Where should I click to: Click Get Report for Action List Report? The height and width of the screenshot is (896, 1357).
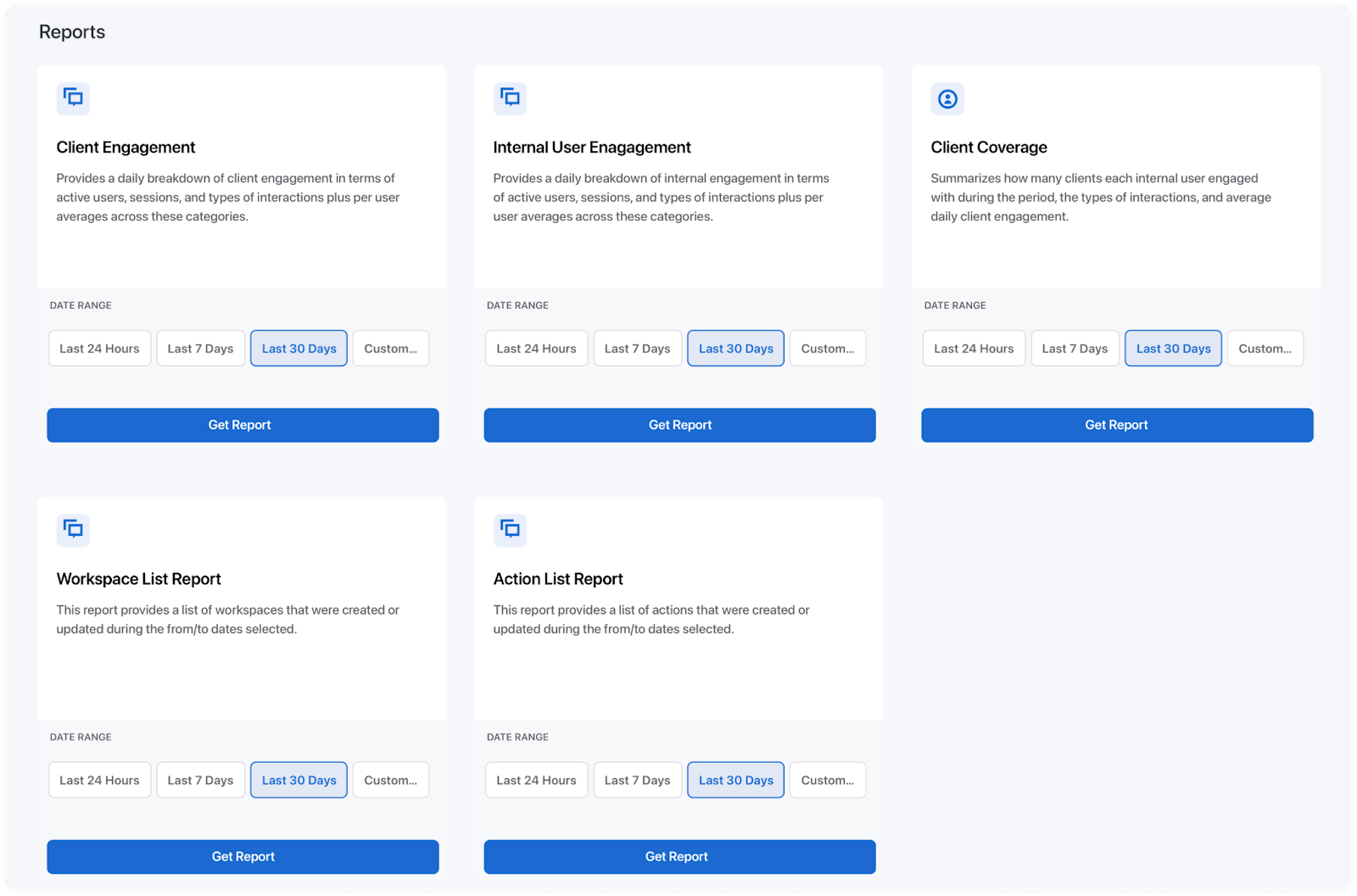[679, 856]
